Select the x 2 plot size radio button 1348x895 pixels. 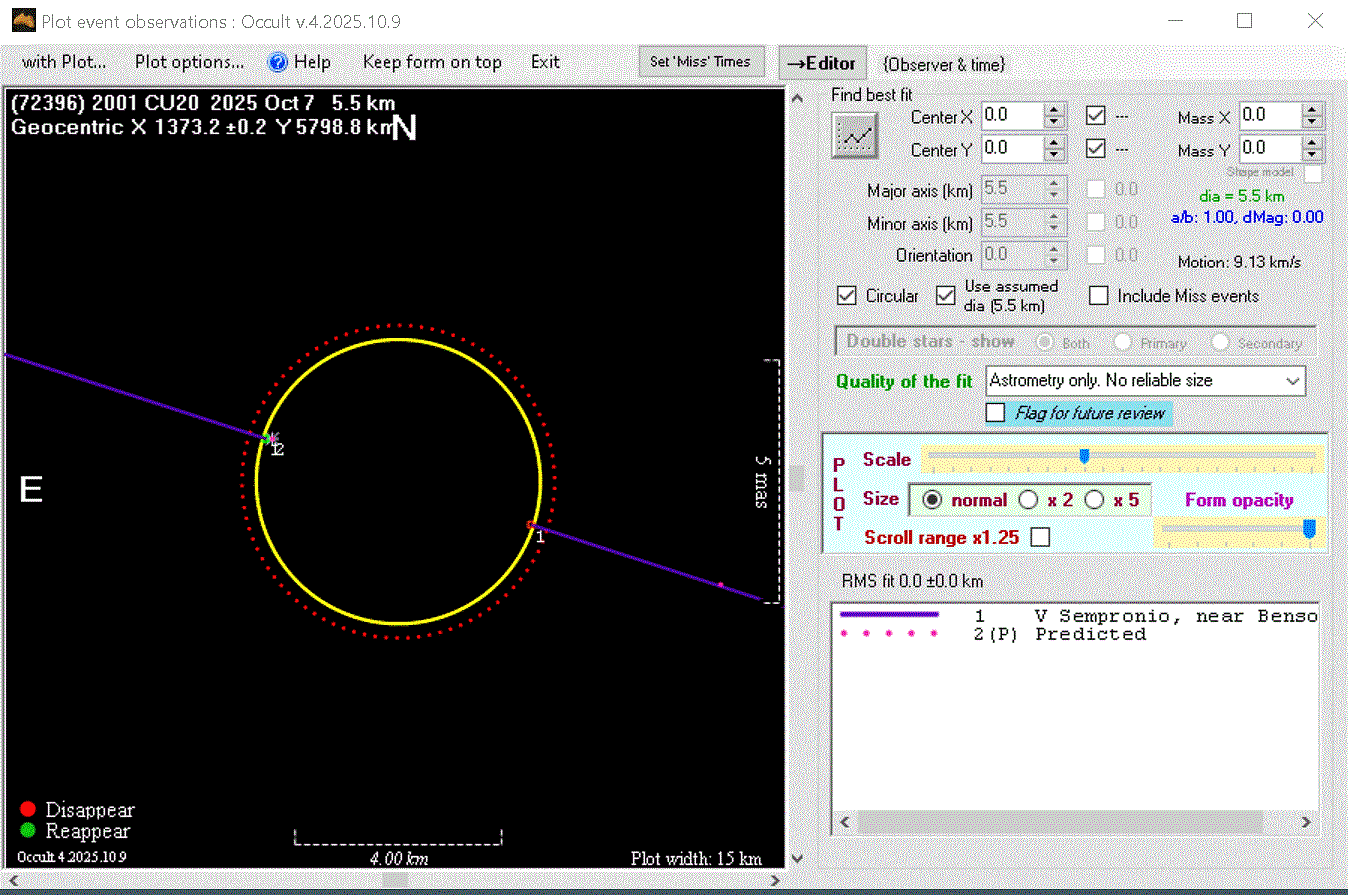click(x=1028, y=500)
